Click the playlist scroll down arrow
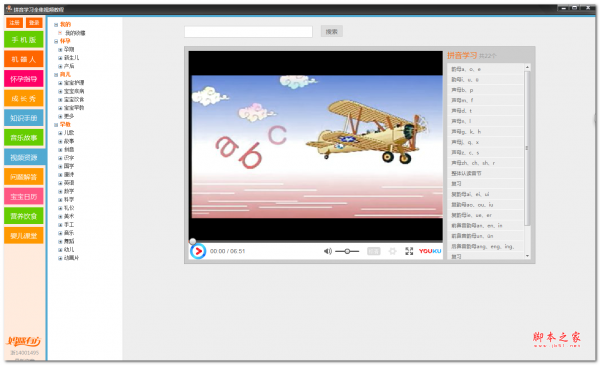The image size is (600, 365). pos(527,256)
